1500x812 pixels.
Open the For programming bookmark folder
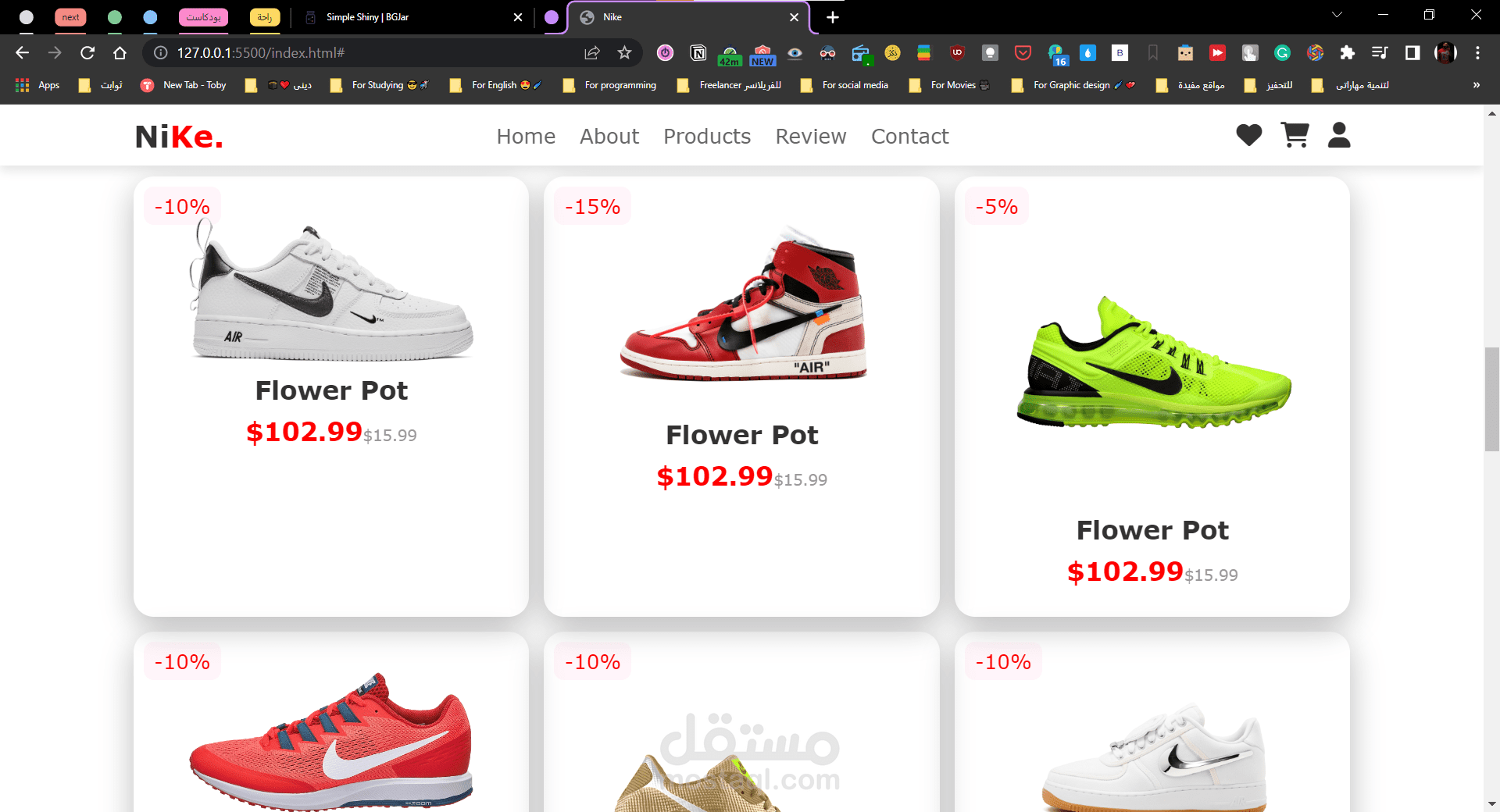click(610, 85)
